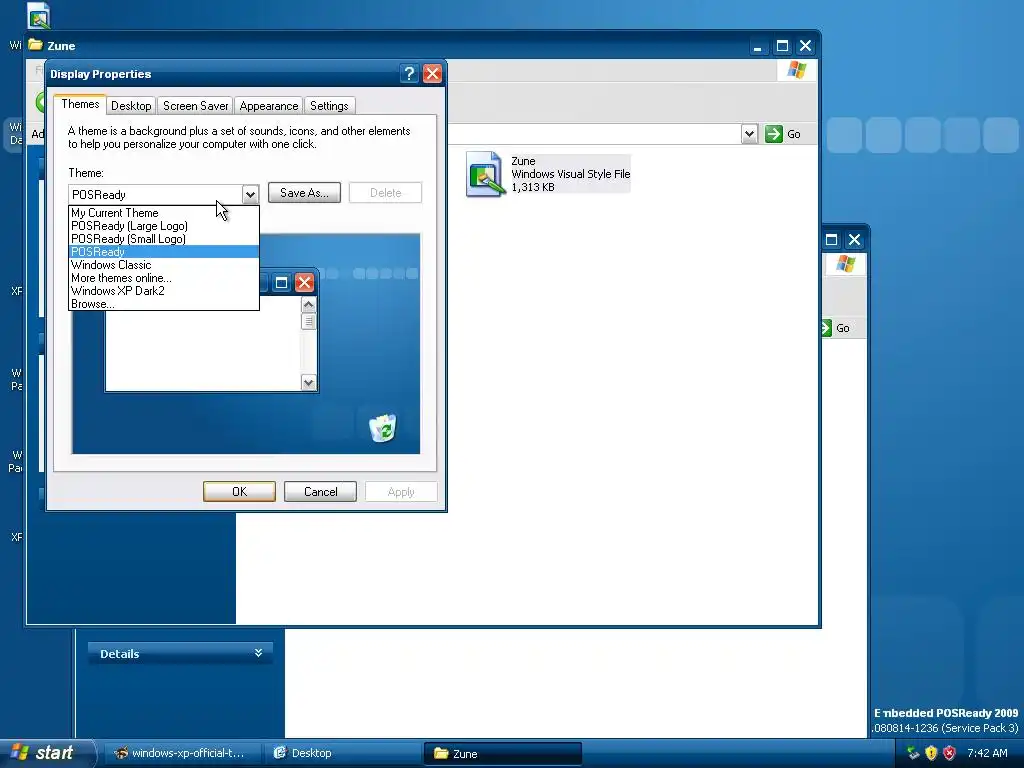This screenshot has height=768, width=1024.
Task: Switch to windows-xp-official-t... taskbar item
Action: [181, 753]
